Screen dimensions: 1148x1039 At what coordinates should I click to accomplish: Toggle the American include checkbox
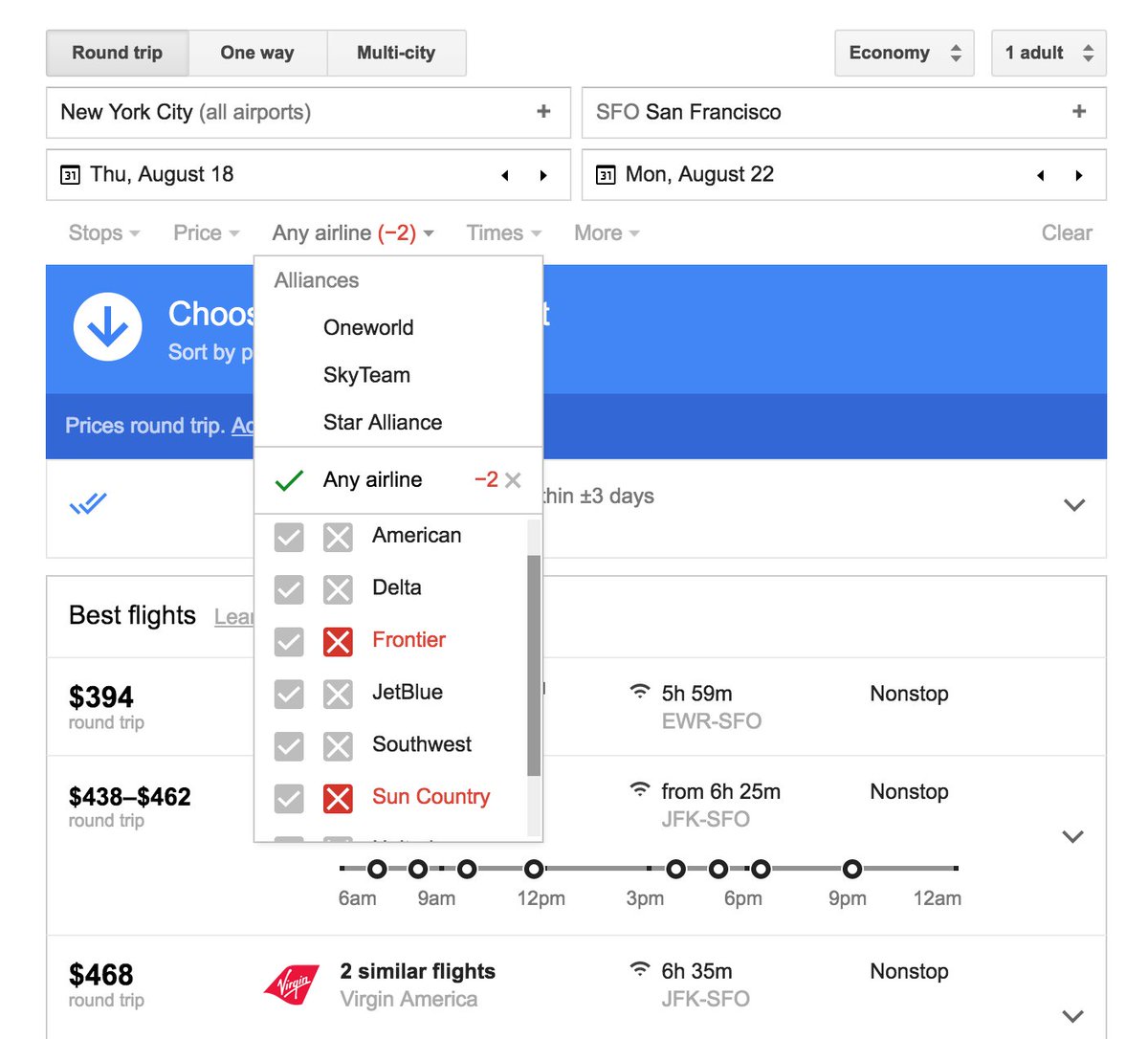[x=289, y=538]
